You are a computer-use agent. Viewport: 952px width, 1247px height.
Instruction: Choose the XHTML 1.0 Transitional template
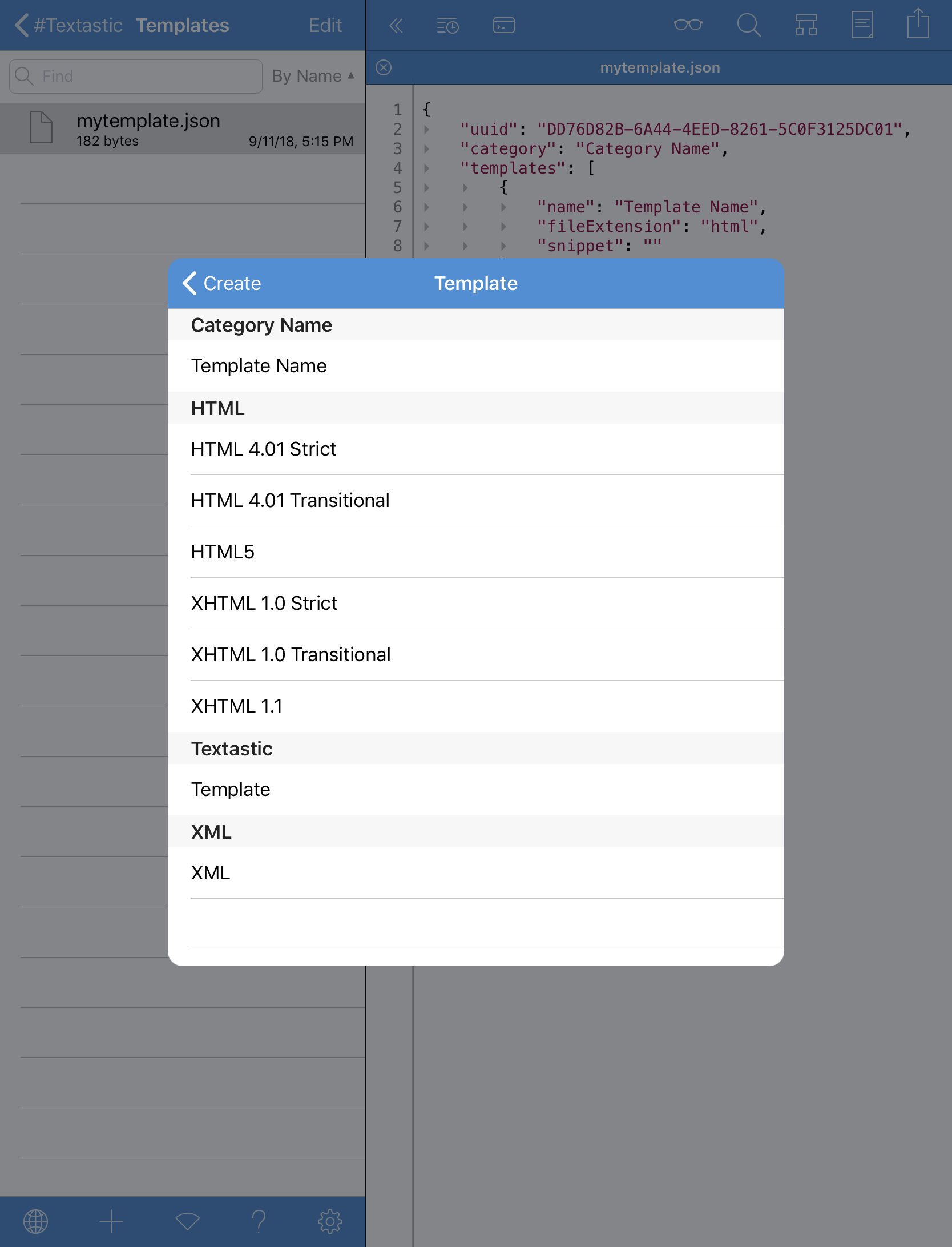[475, 655]
